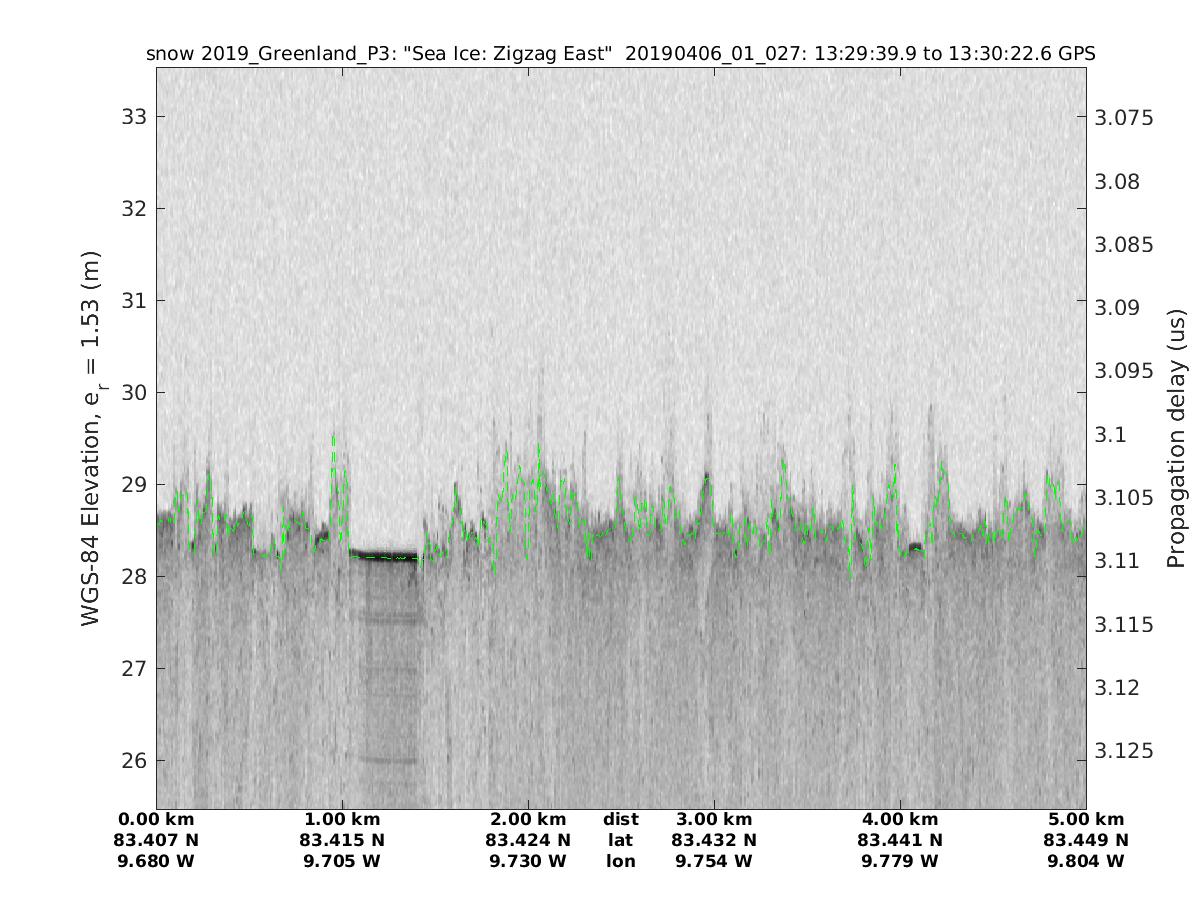1200x900 pixels.
Task: Click the 0.00 km distance tick label
Action: (156, 819)
